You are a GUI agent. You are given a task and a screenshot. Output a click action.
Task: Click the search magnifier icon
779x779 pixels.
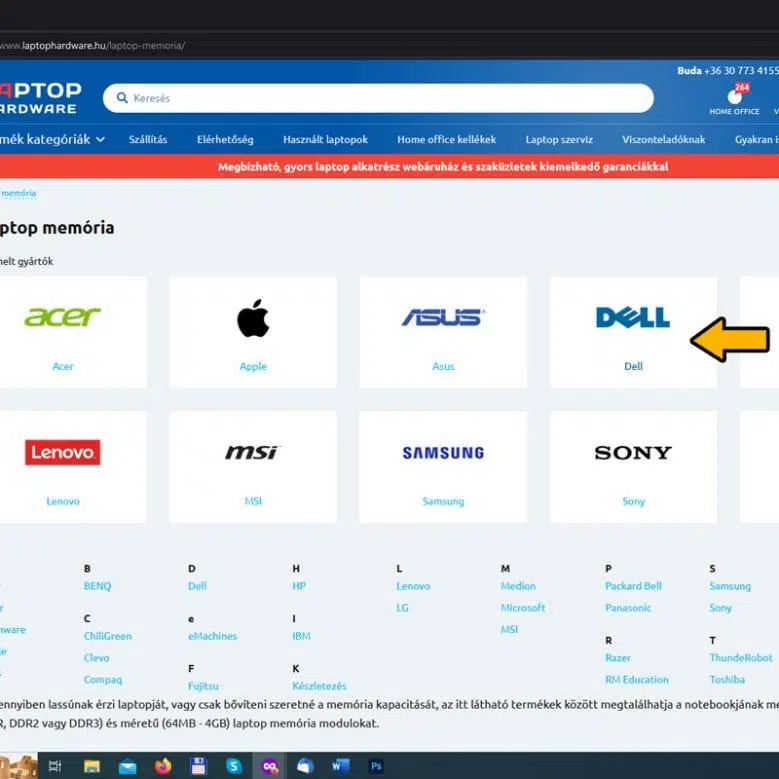(x=122, y=98)
